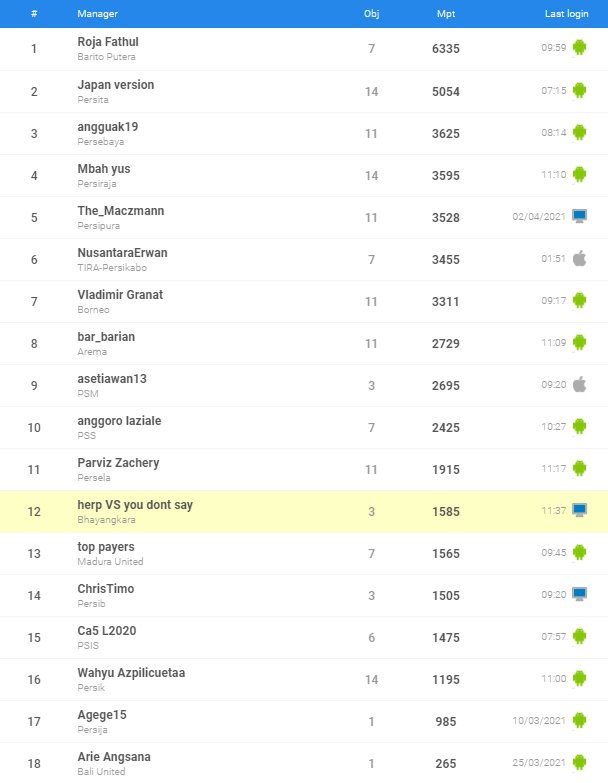The height and width of the screenshot is (783, 608).
Task: Click monitor icon in ChrisTimo row
Action: click(579, 594)
